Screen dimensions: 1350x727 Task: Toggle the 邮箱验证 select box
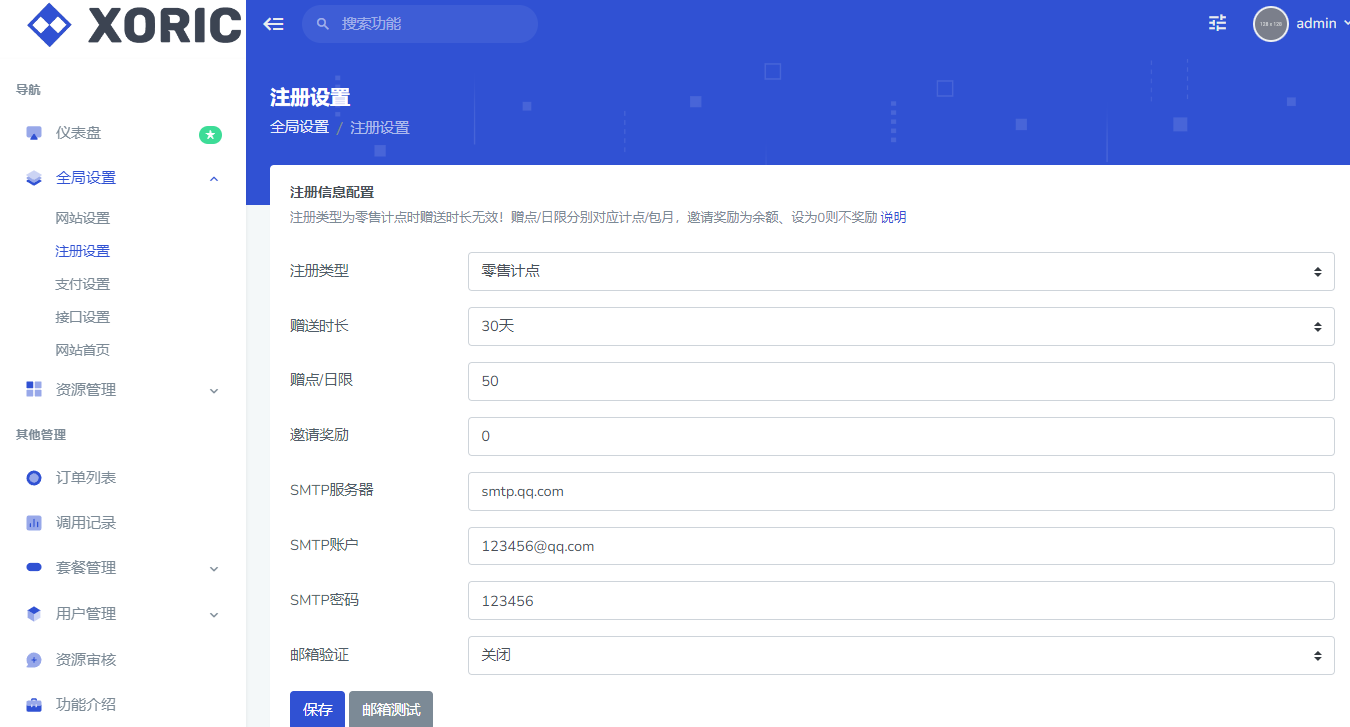[x=900, y=656]
